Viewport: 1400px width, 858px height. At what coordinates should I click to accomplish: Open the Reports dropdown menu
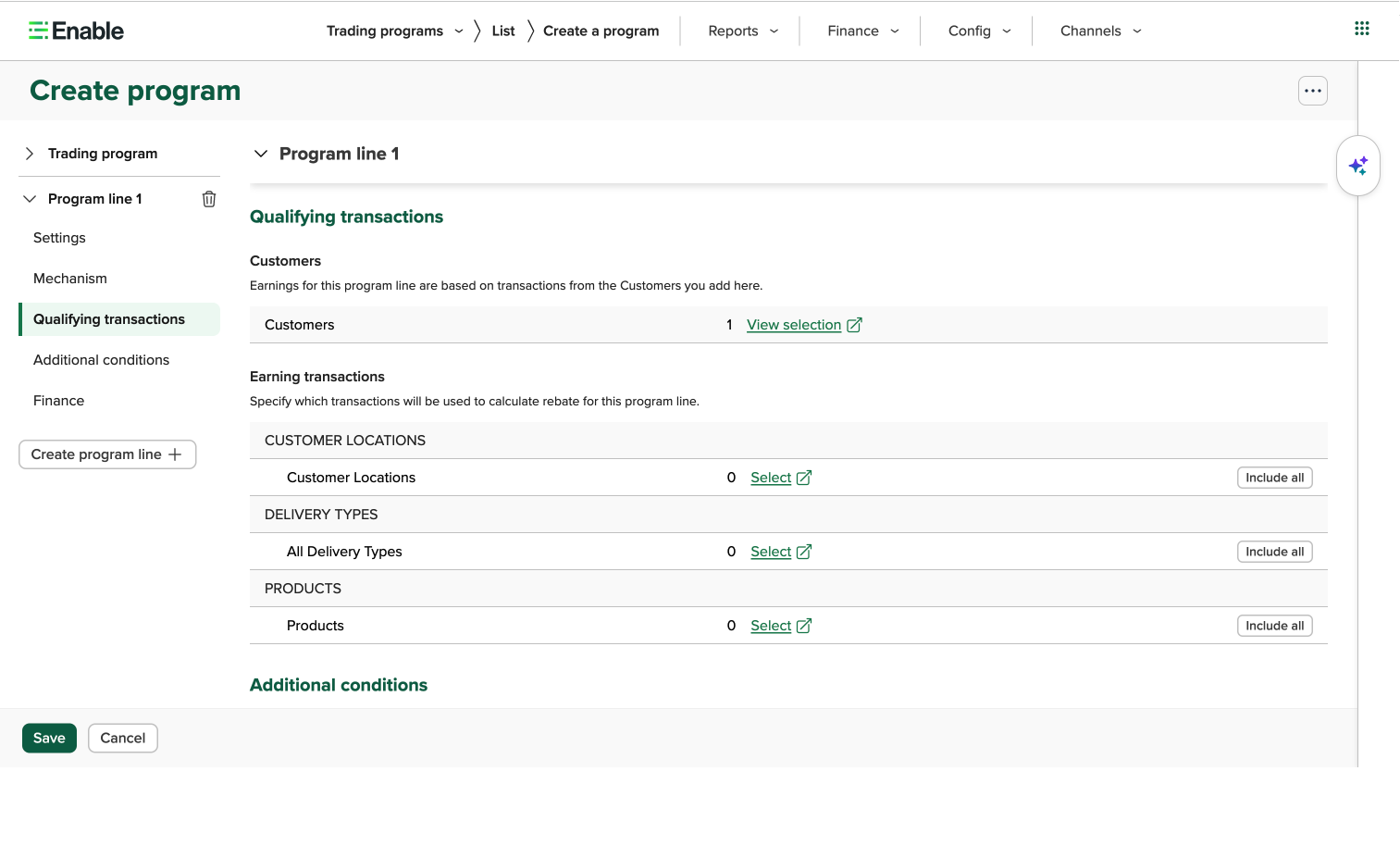click(x=743, y=31)
